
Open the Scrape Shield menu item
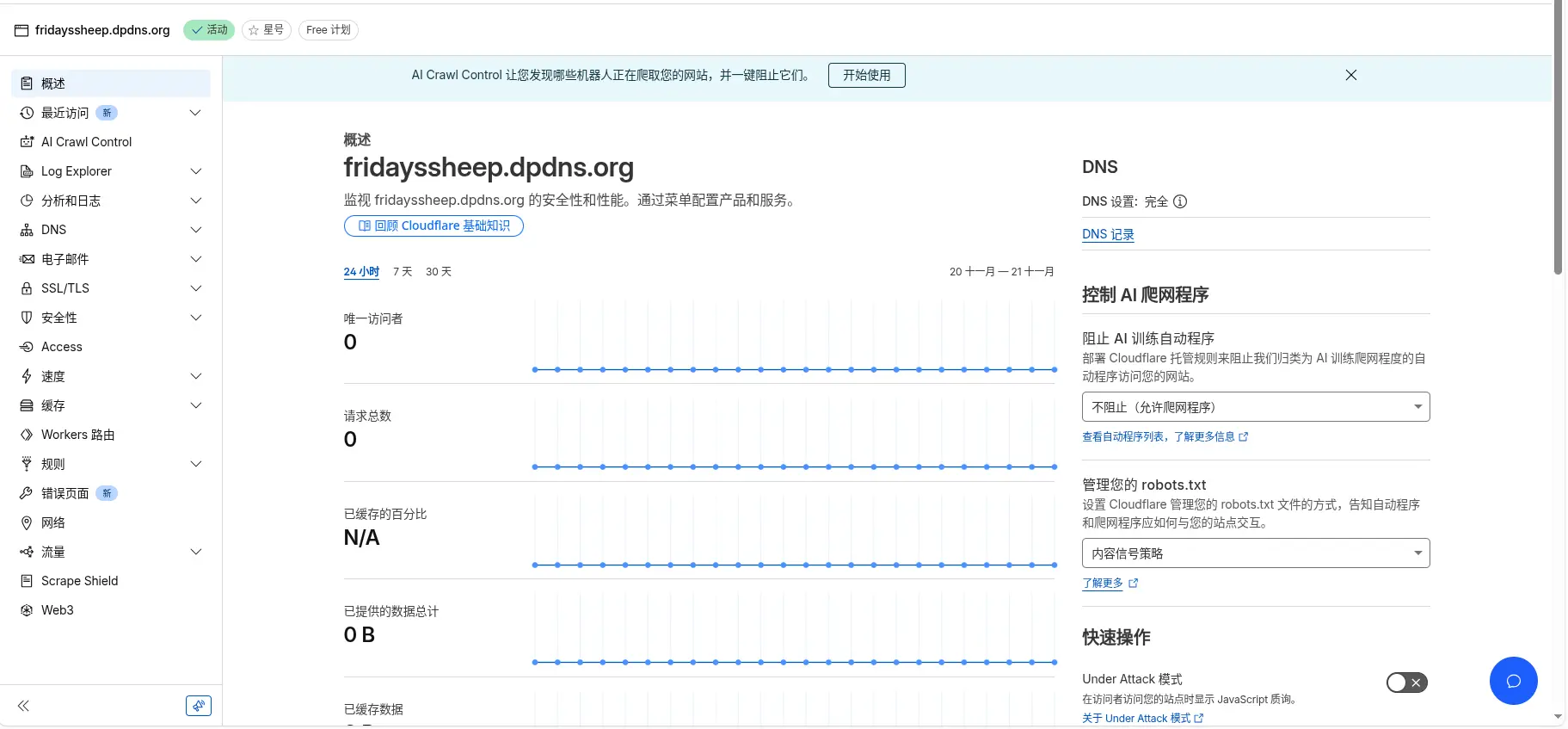point(111,581)
